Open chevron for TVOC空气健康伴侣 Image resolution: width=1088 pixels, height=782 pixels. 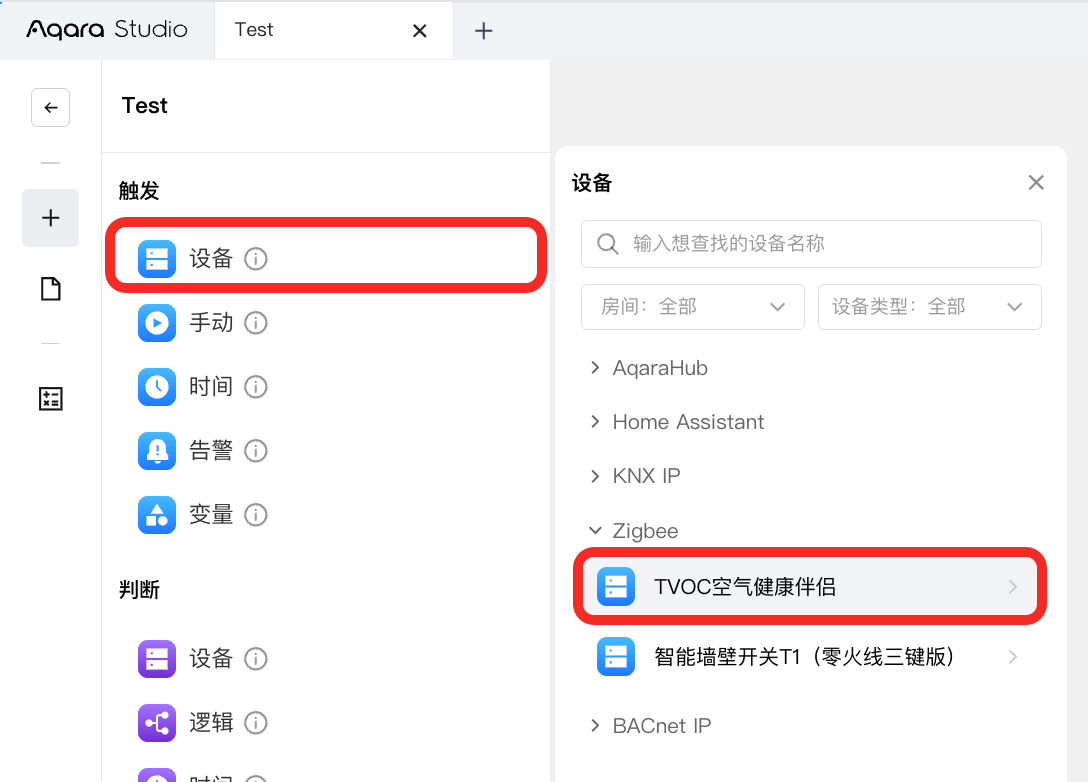[1013, 587]
